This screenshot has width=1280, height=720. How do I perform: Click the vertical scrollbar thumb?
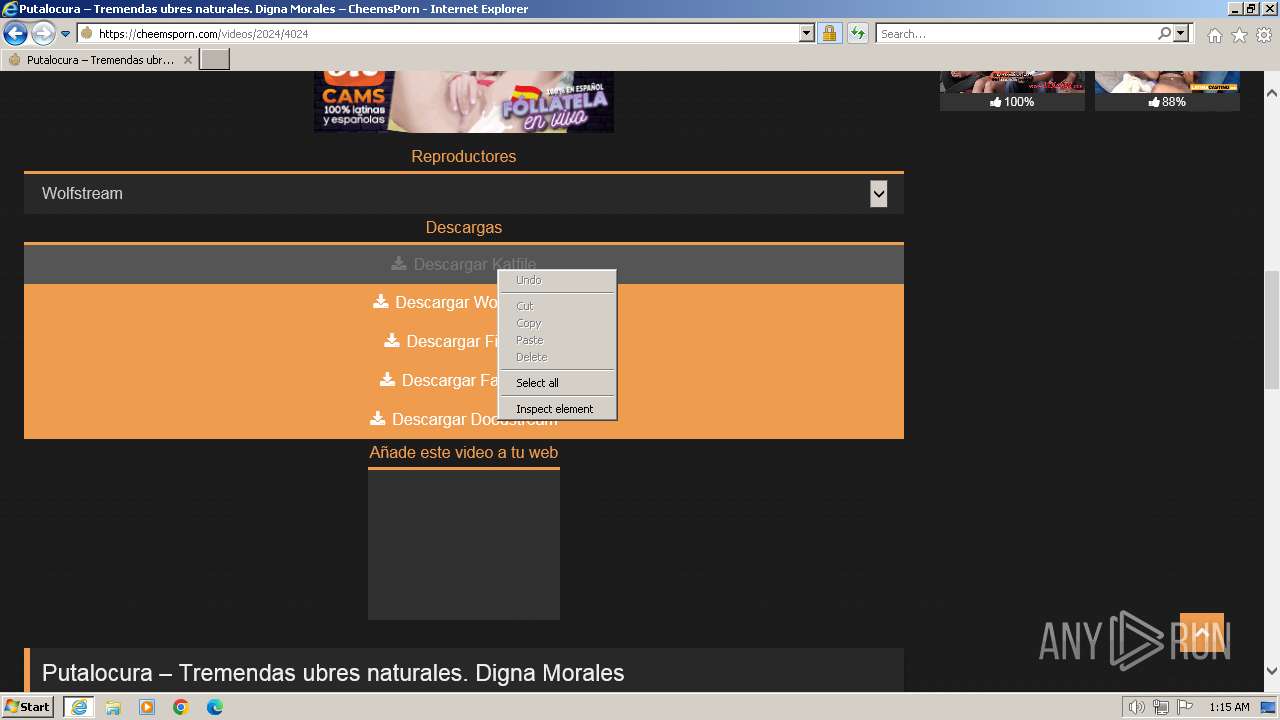(x=1272, y=330)
